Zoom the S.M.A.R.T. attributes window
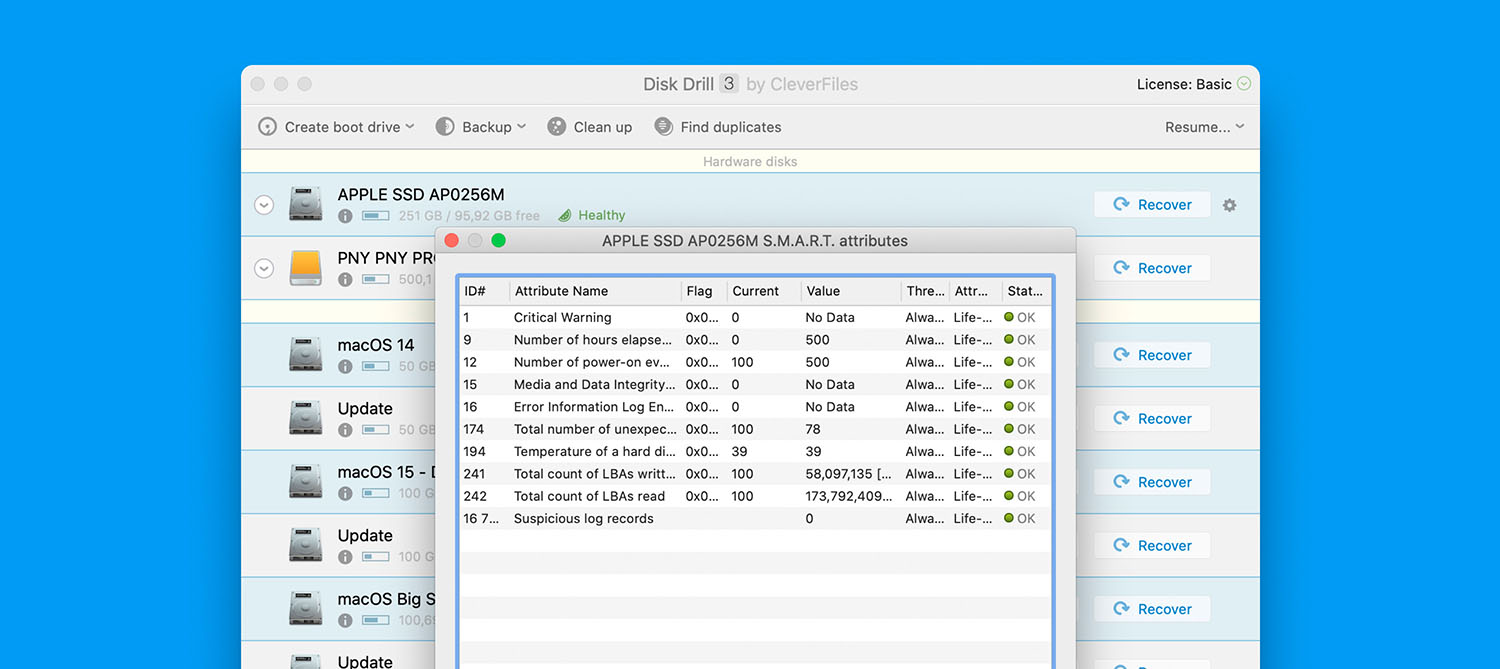Image resolution: width=1500 pixels, height=669 pixels. [x=498, y=240]
